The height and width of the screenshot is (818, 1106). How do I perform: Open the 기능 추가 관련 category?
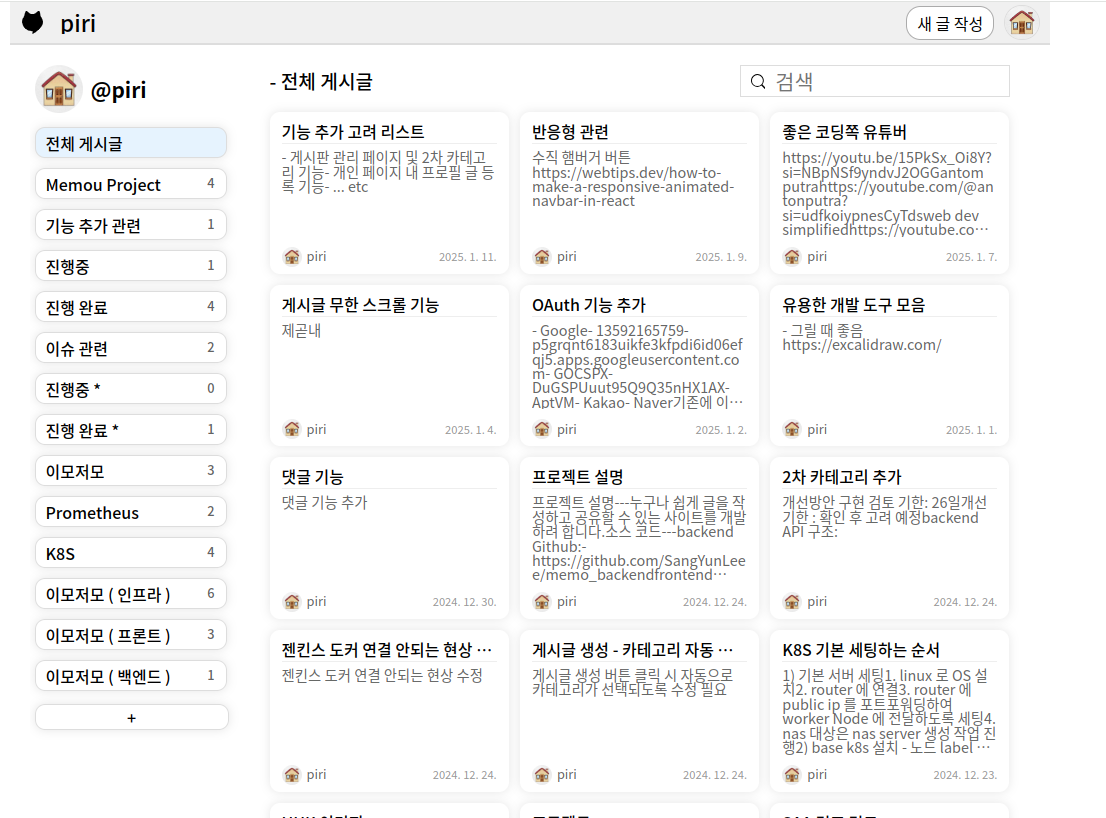pos(130,225)
